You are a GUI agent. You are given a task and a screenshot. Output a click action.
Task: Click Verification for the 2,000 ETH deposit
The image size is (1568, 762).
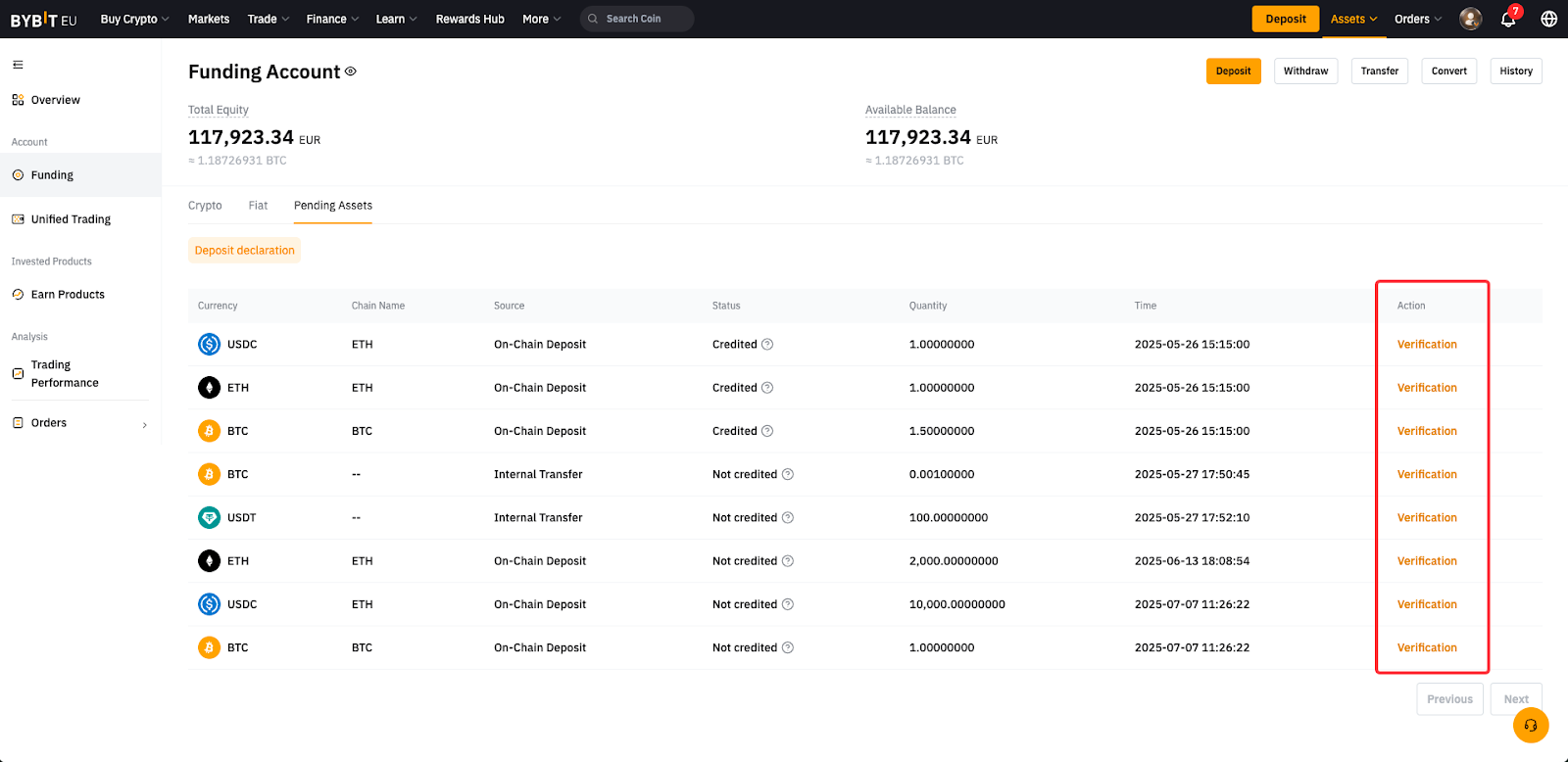(x=1426, y=561)
